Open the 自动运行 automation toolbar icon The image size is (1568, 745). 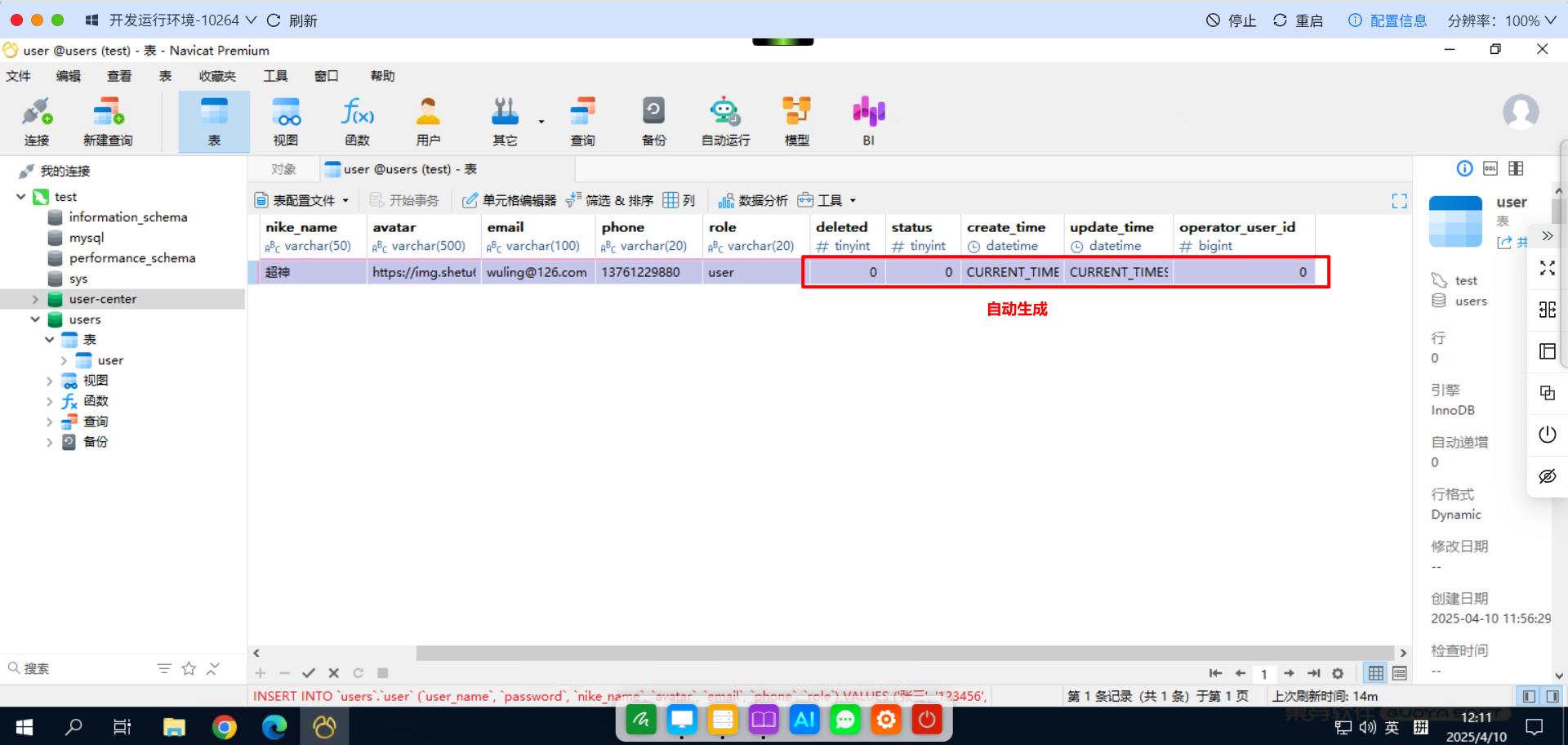[725, 122]
